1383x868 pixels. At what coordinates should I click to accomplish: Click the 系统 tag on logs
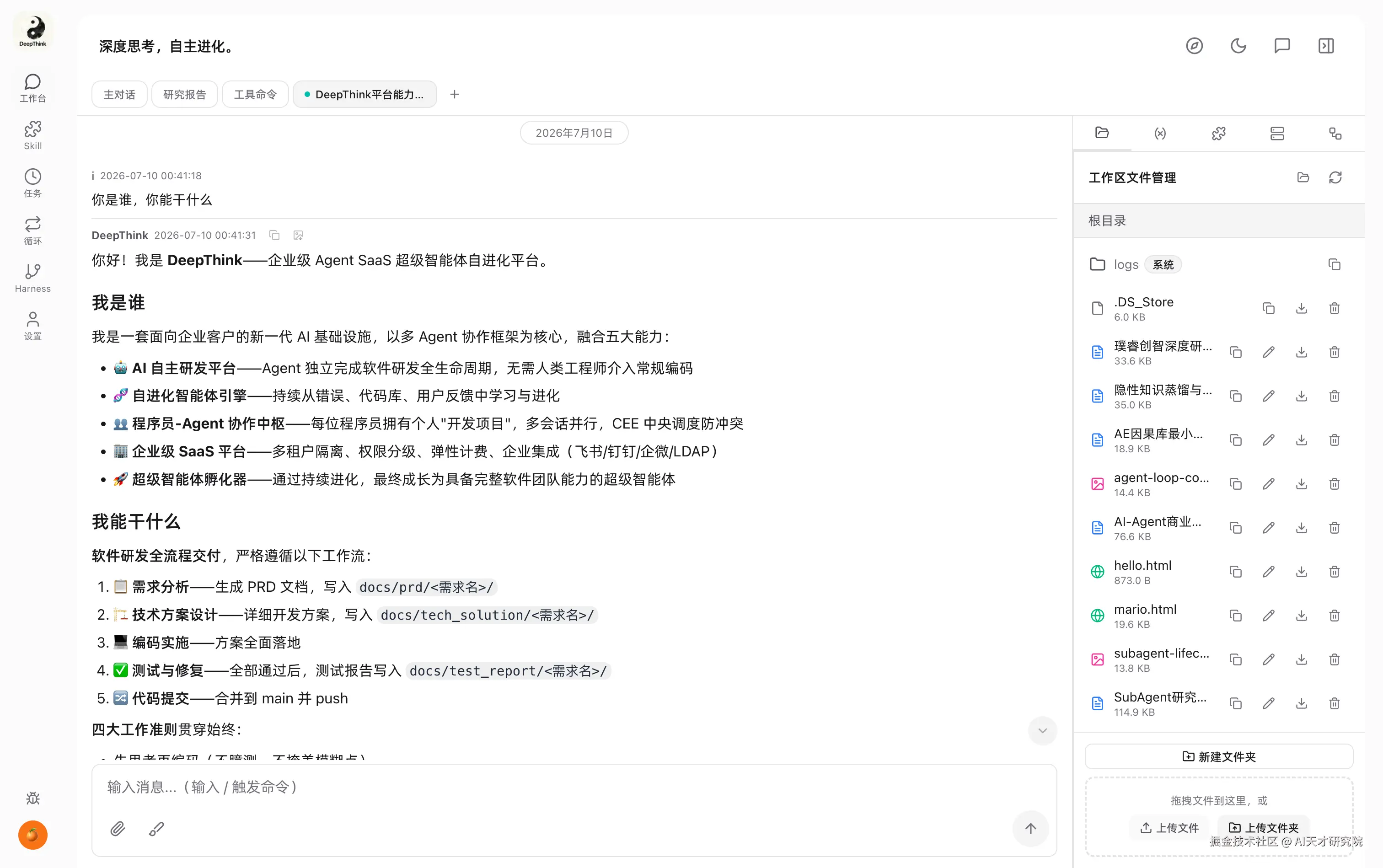tap(1163, 265)
